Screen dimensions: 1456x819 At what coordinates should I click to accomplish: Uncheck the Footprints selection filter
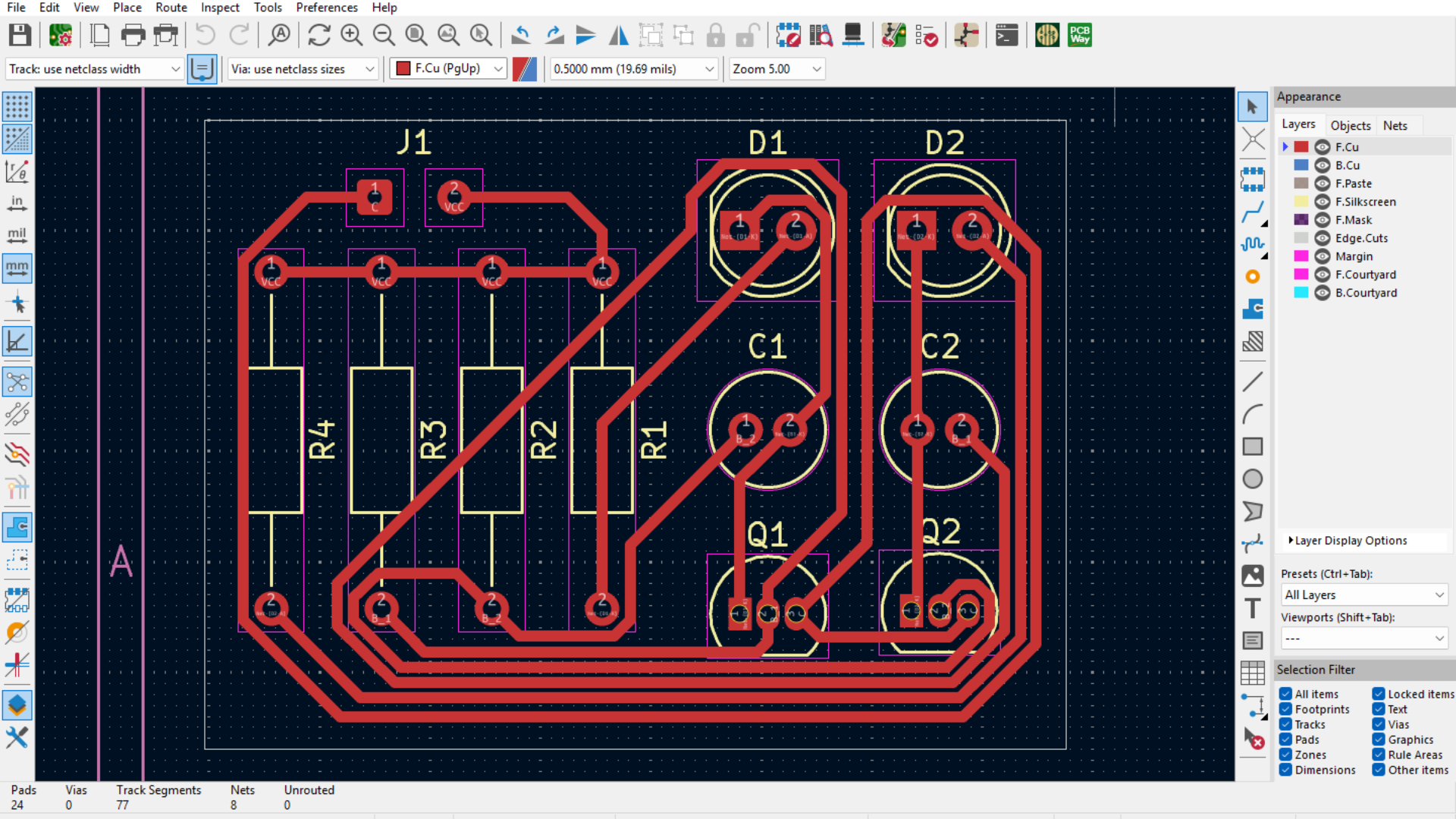point(1285,709)
